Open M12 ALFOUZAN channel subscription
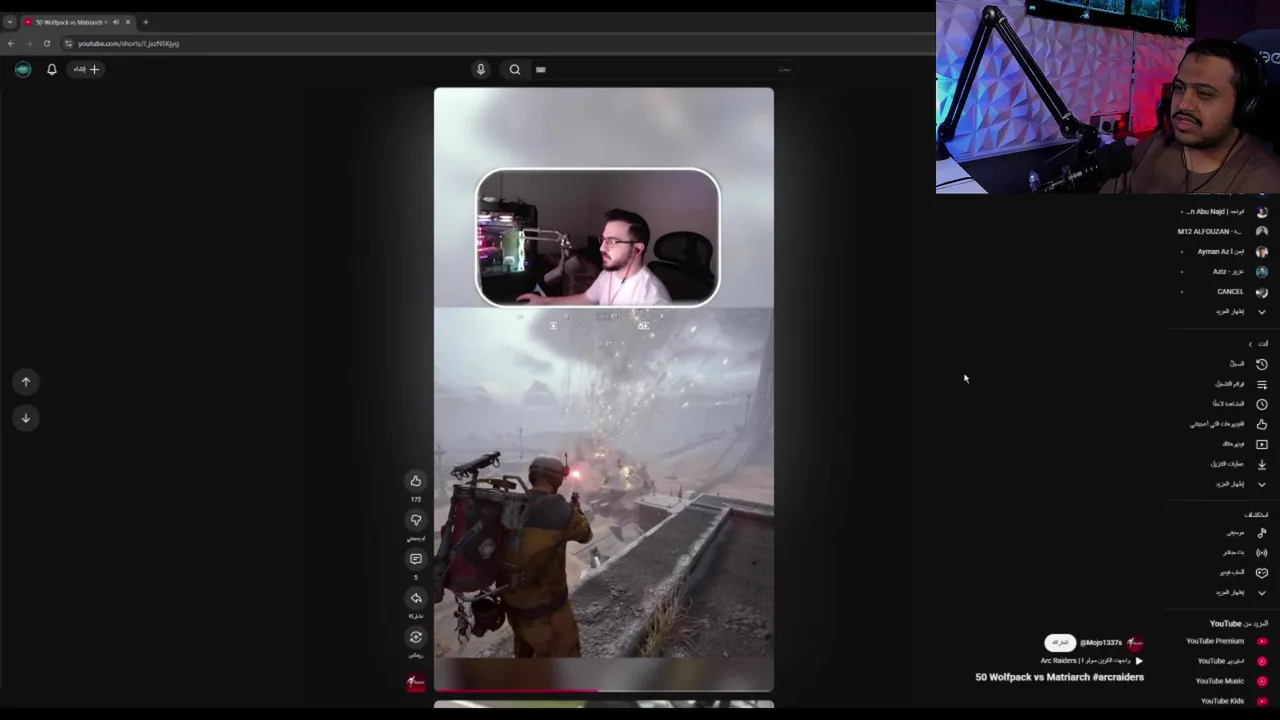Viewport: 1280px width, 720px height. click(1224, 232)
